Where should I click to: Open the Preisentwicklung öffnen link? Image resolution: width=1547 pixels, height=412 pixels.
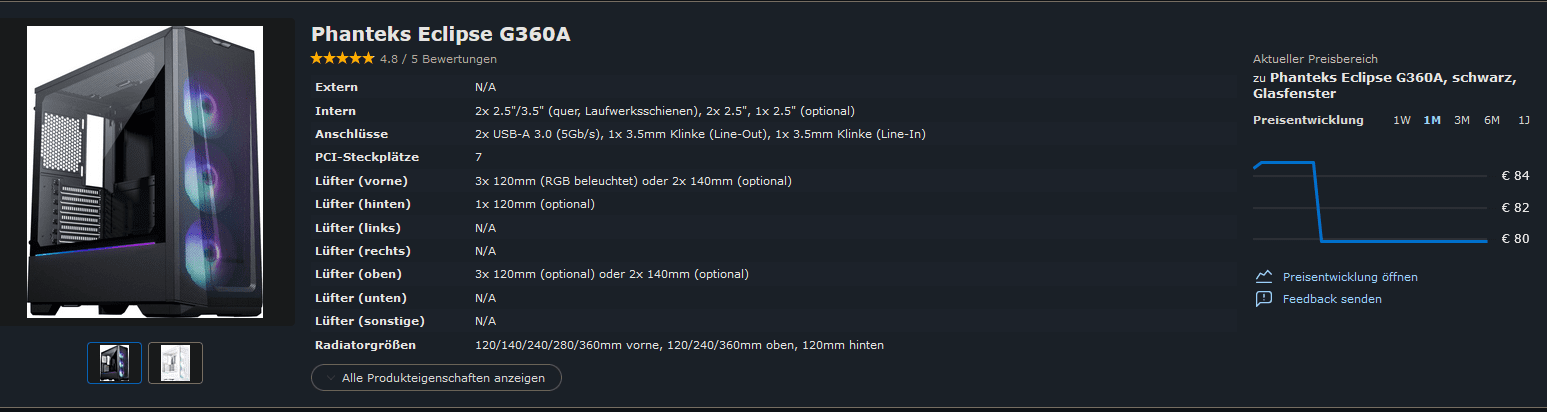(x=1350, y=277)
